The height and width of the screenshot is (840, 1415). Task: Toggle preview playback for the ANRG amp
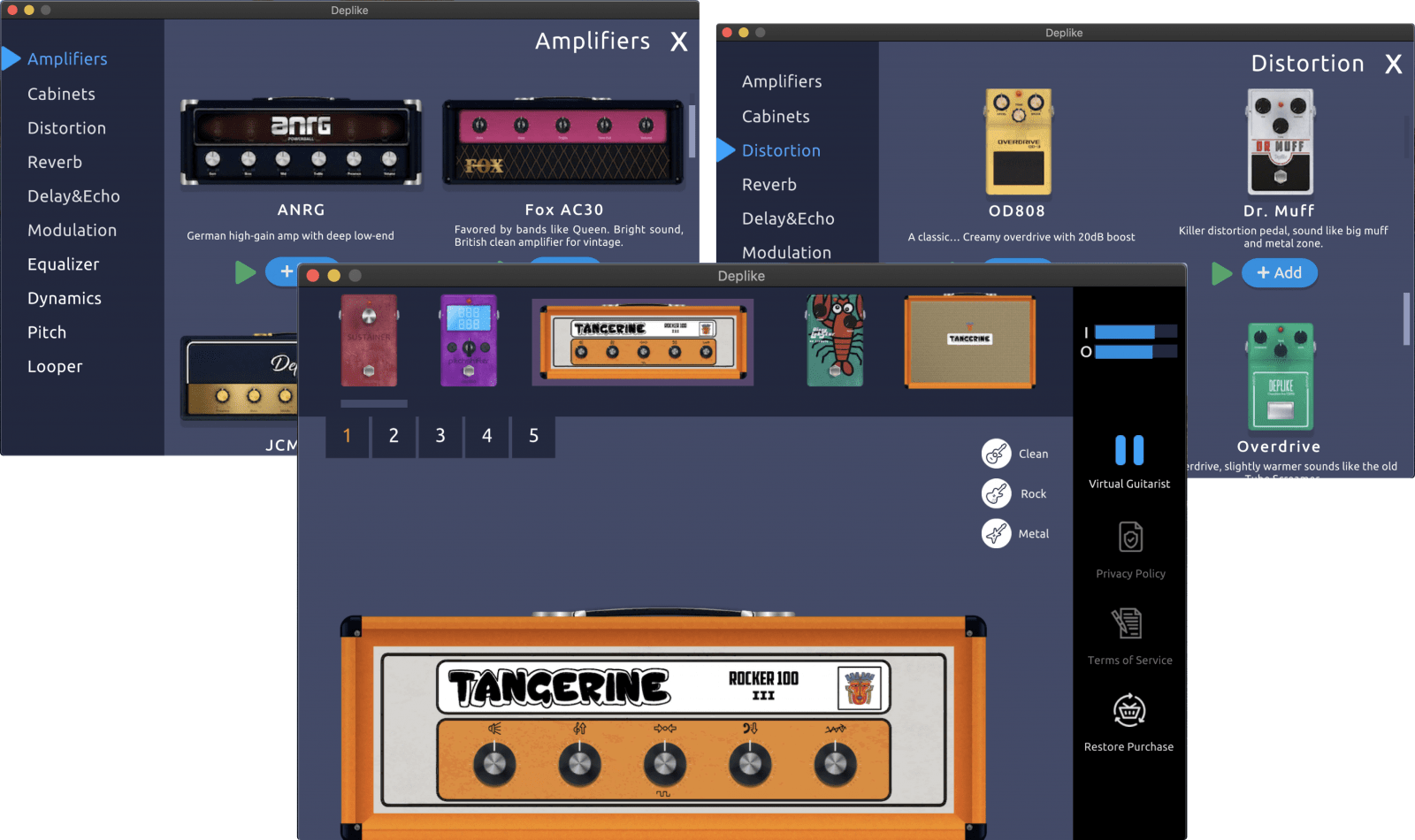click(245, 272)
